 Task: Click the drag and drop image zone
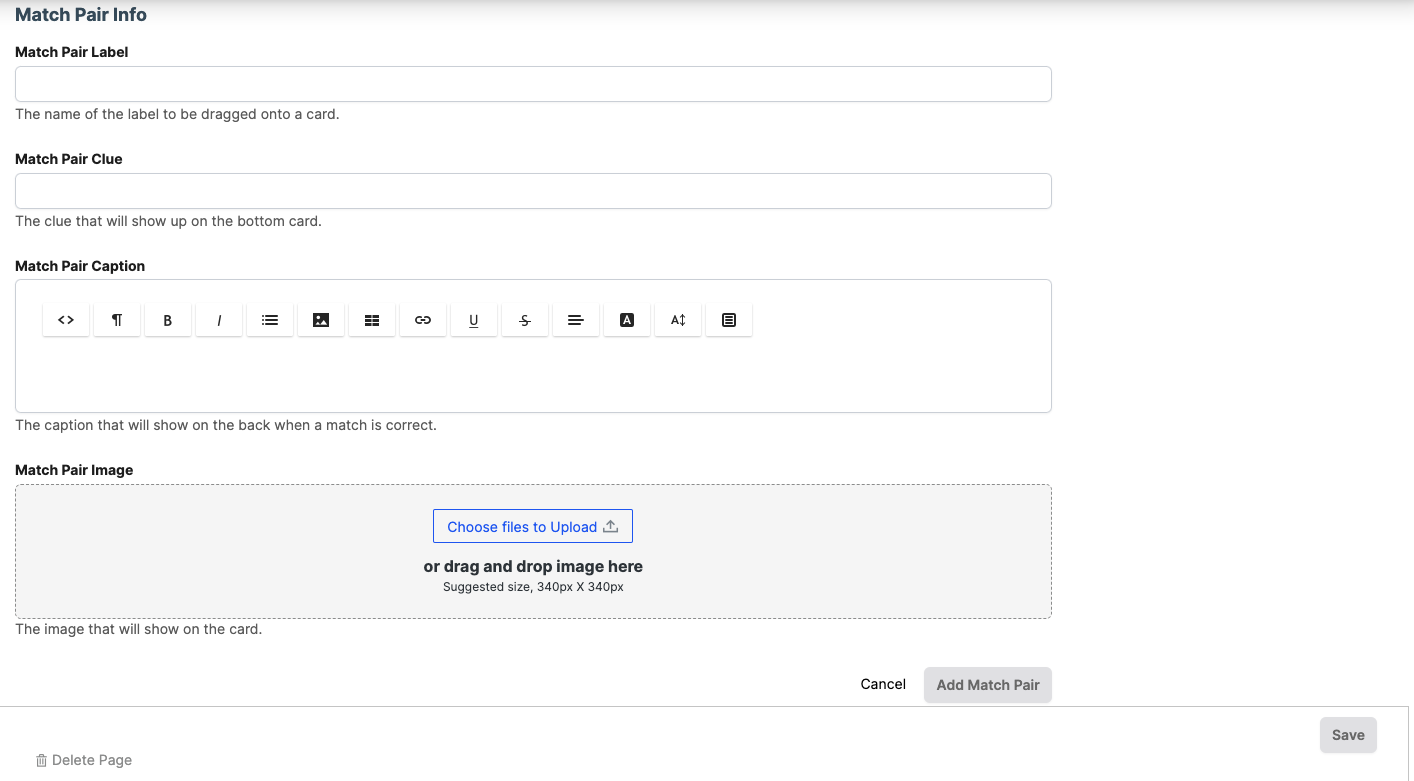click(x=533, y=551)
